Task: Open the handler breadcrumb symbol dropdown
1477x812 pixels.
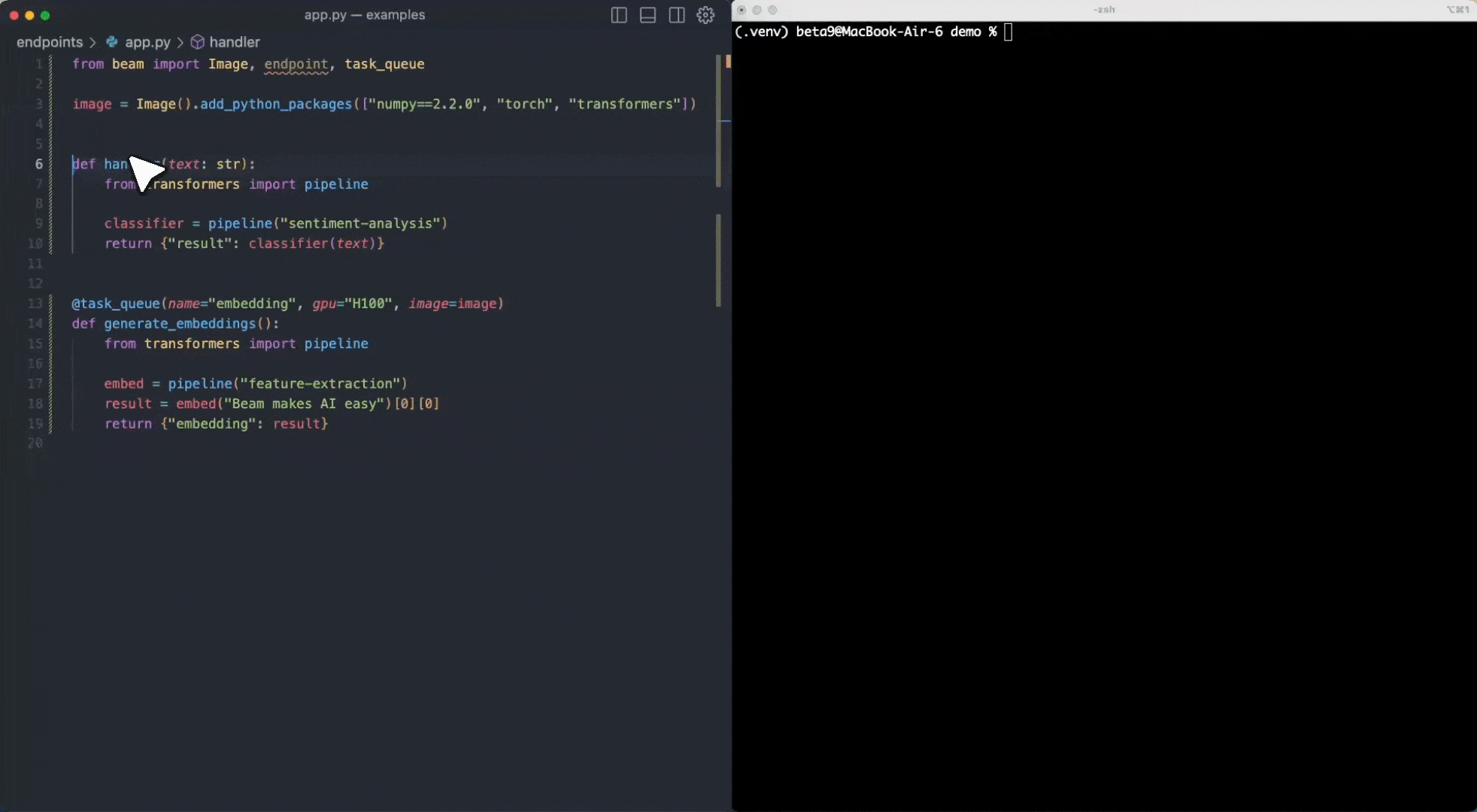Action: pos(235,42)
